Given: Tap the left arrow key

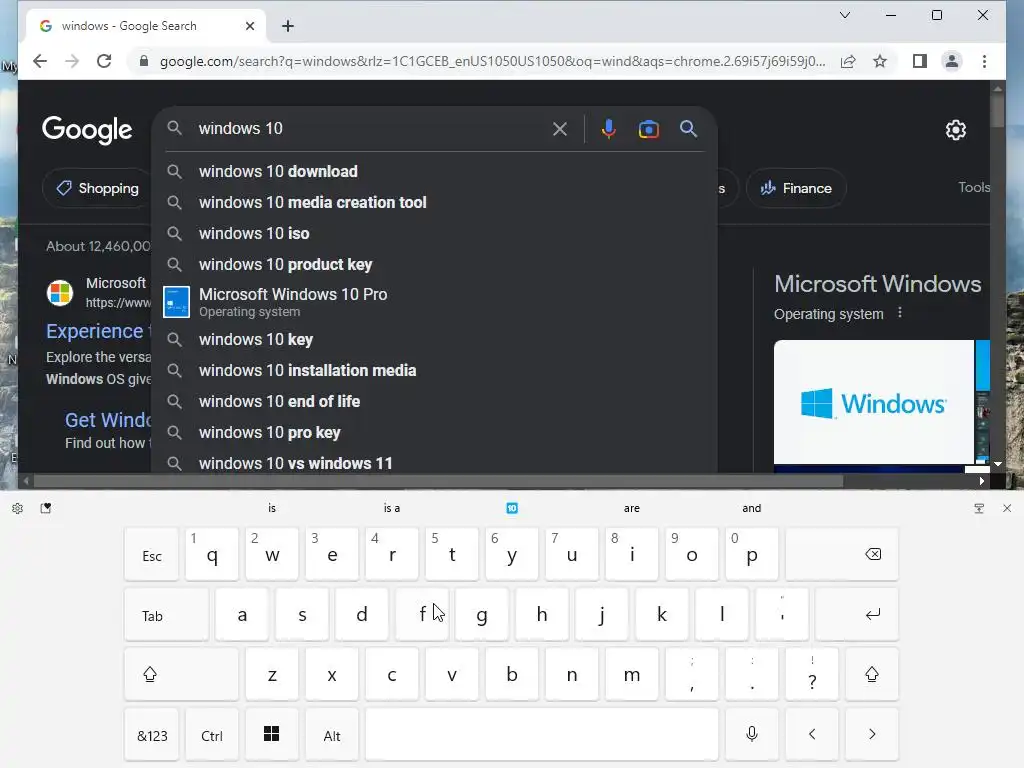Looking at the screenshot, I should point(812,735).
